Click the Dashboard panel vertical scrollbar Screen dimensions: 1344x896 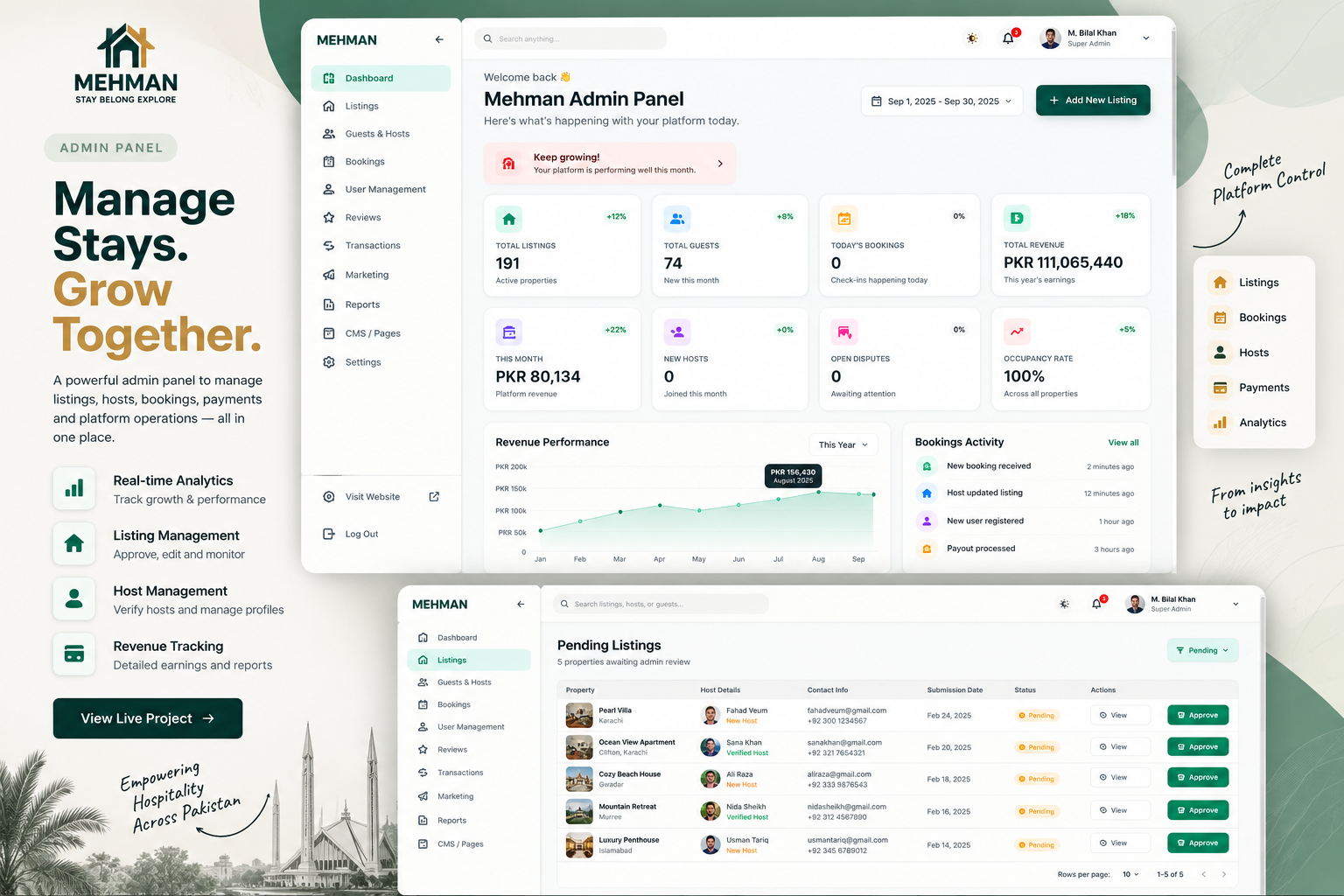[1173, 101]
